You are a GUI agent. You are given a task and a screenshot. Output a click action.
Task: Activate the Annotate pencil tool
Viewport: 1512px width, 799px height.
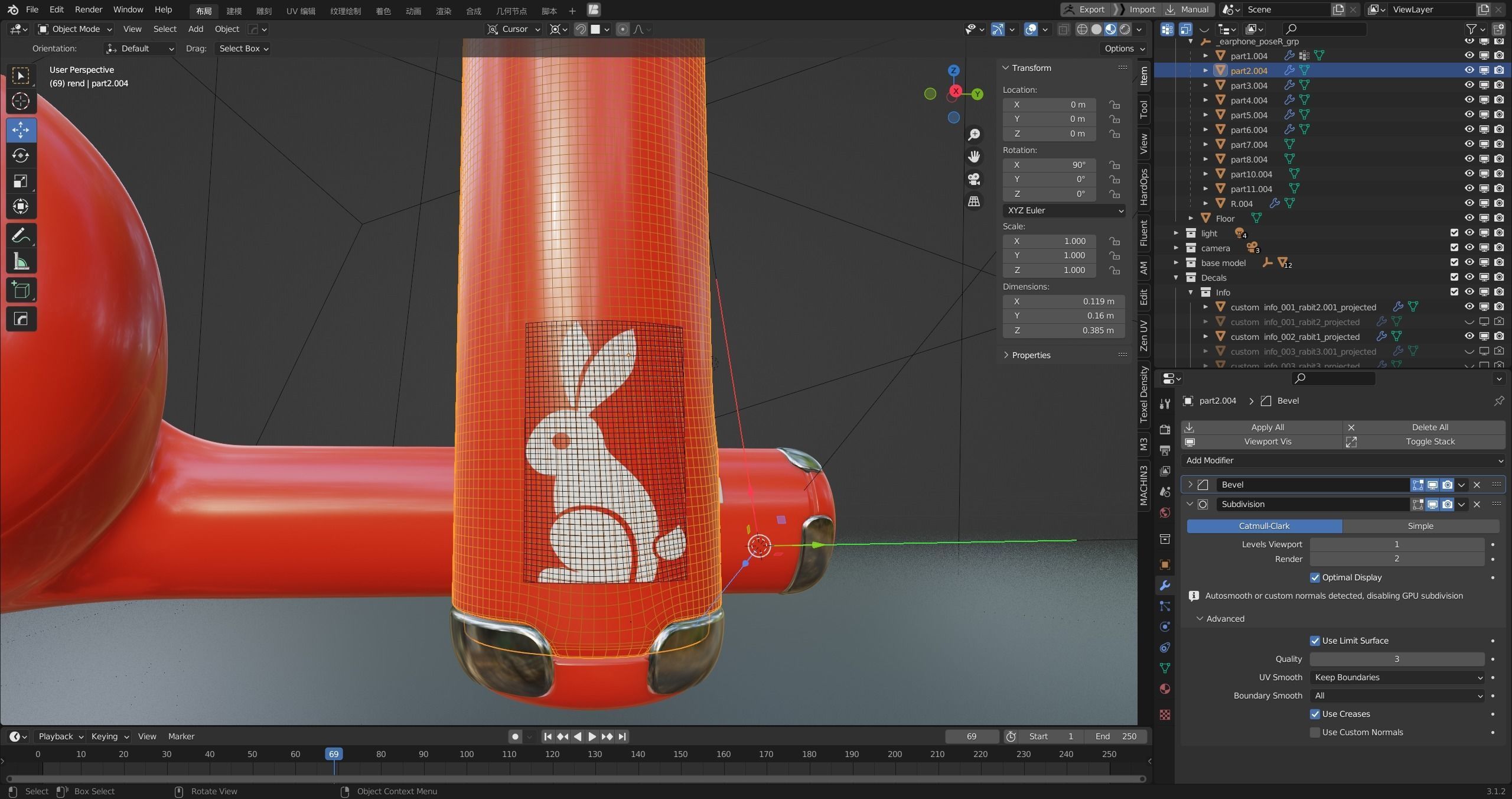pos(21,236)
